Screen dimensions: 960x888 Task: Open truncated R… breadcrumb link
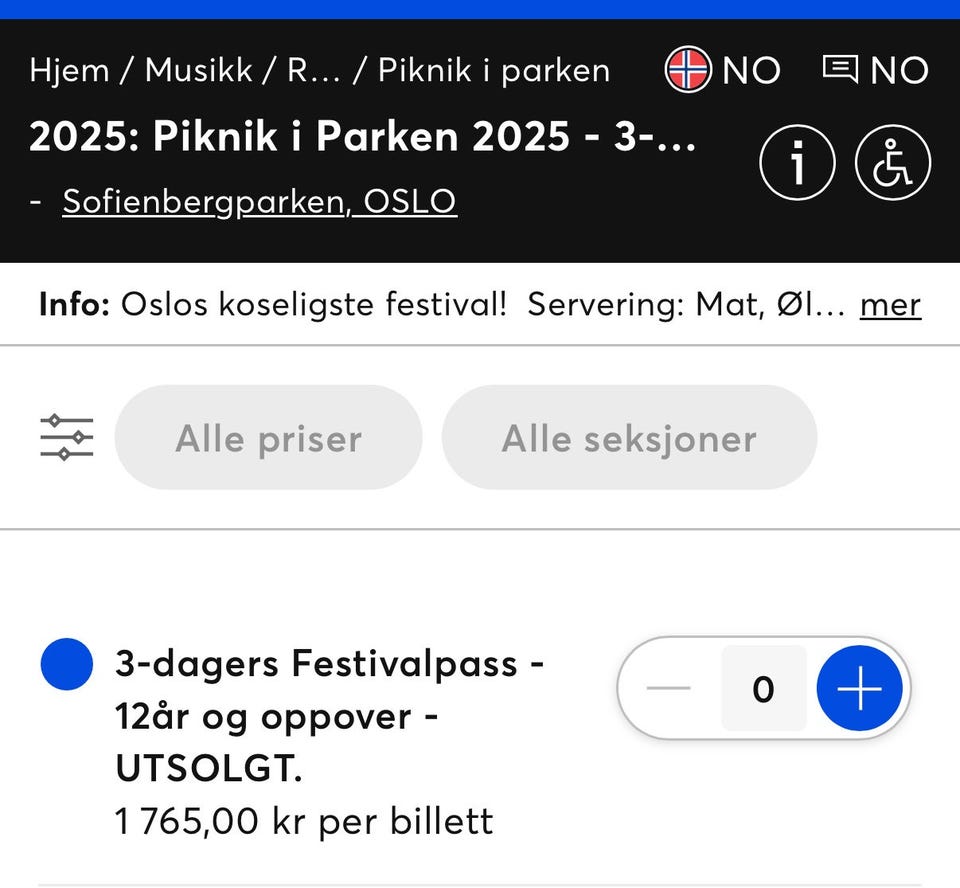[314, 70]
